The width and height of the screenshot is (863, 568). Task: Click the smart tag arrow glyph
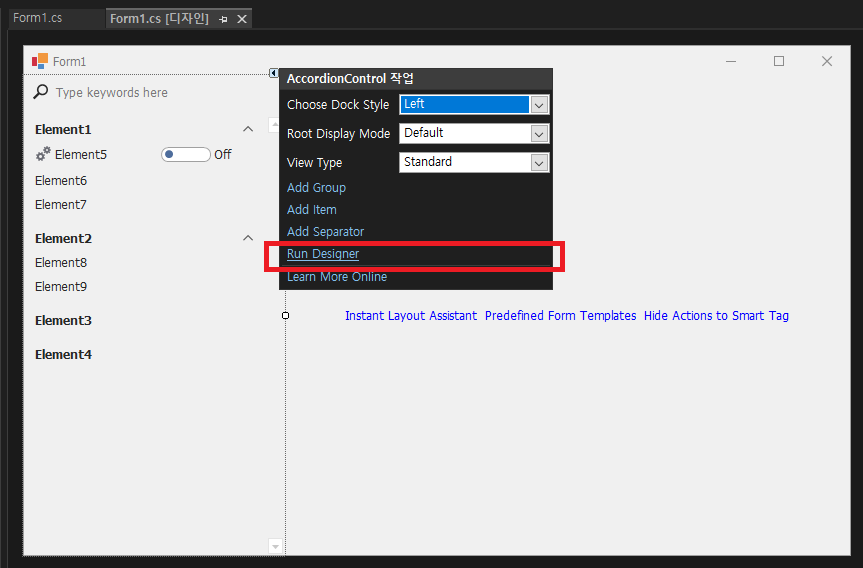coord(274,73)
